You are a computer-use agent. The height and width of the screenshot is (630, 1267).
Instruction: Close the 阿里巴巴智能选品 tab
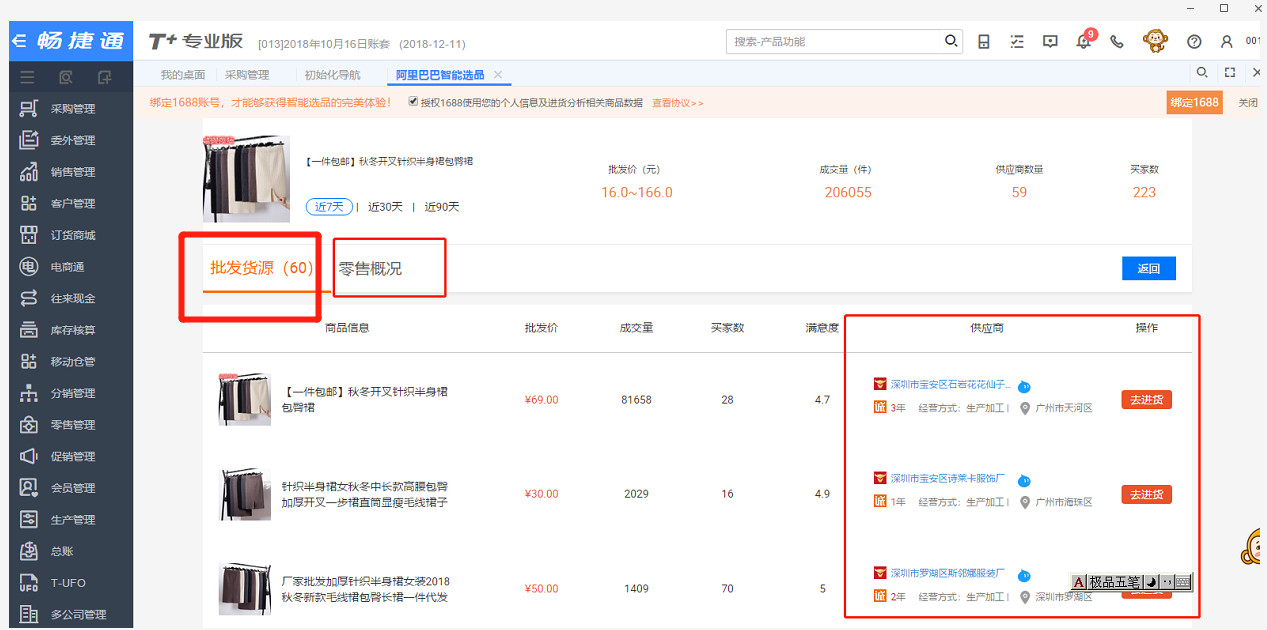498,75
